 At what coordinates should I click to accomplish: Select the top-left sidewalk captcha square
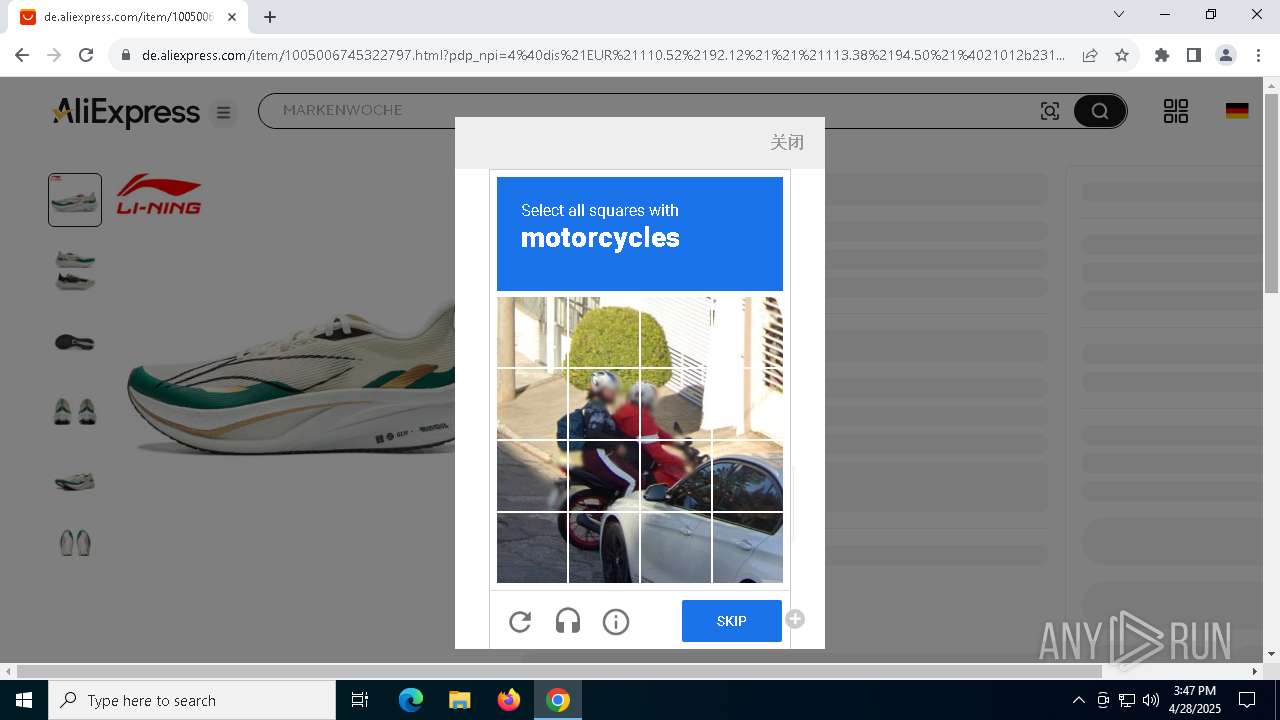pyautogui.click(x=532, y=332)
